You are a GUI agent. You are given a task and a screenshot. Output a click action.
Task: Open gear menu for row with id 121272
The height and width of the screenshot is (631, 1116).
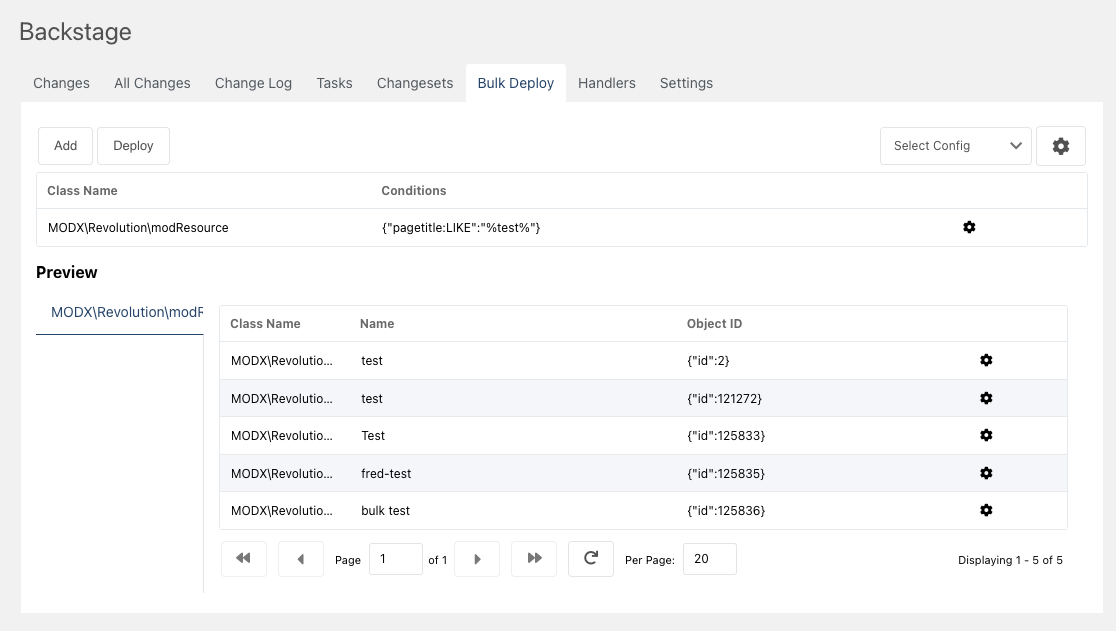tap(986, 398)
